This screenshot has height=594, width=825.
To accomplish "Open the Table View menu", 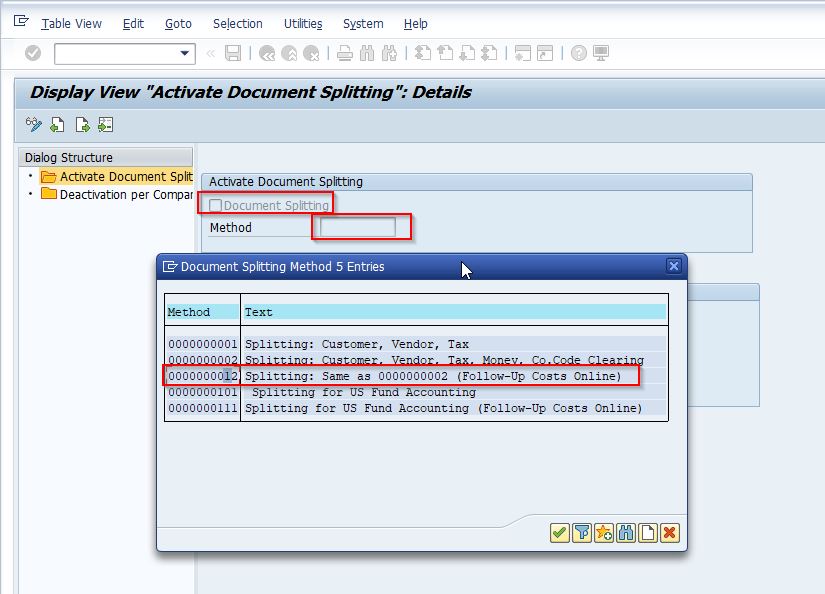I will tap(71, 23).
